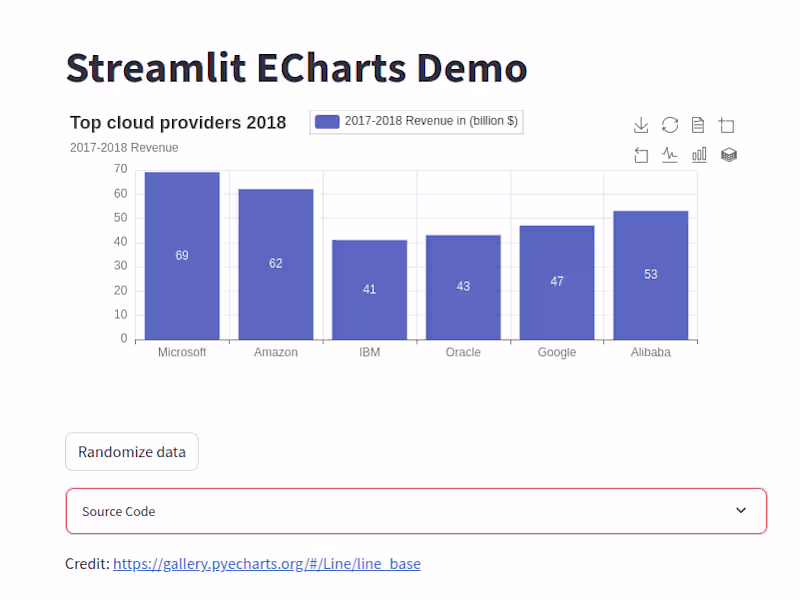This screenshot has width=800, height=600.
Task: Download the chart as an image
Action: point(641,125)
